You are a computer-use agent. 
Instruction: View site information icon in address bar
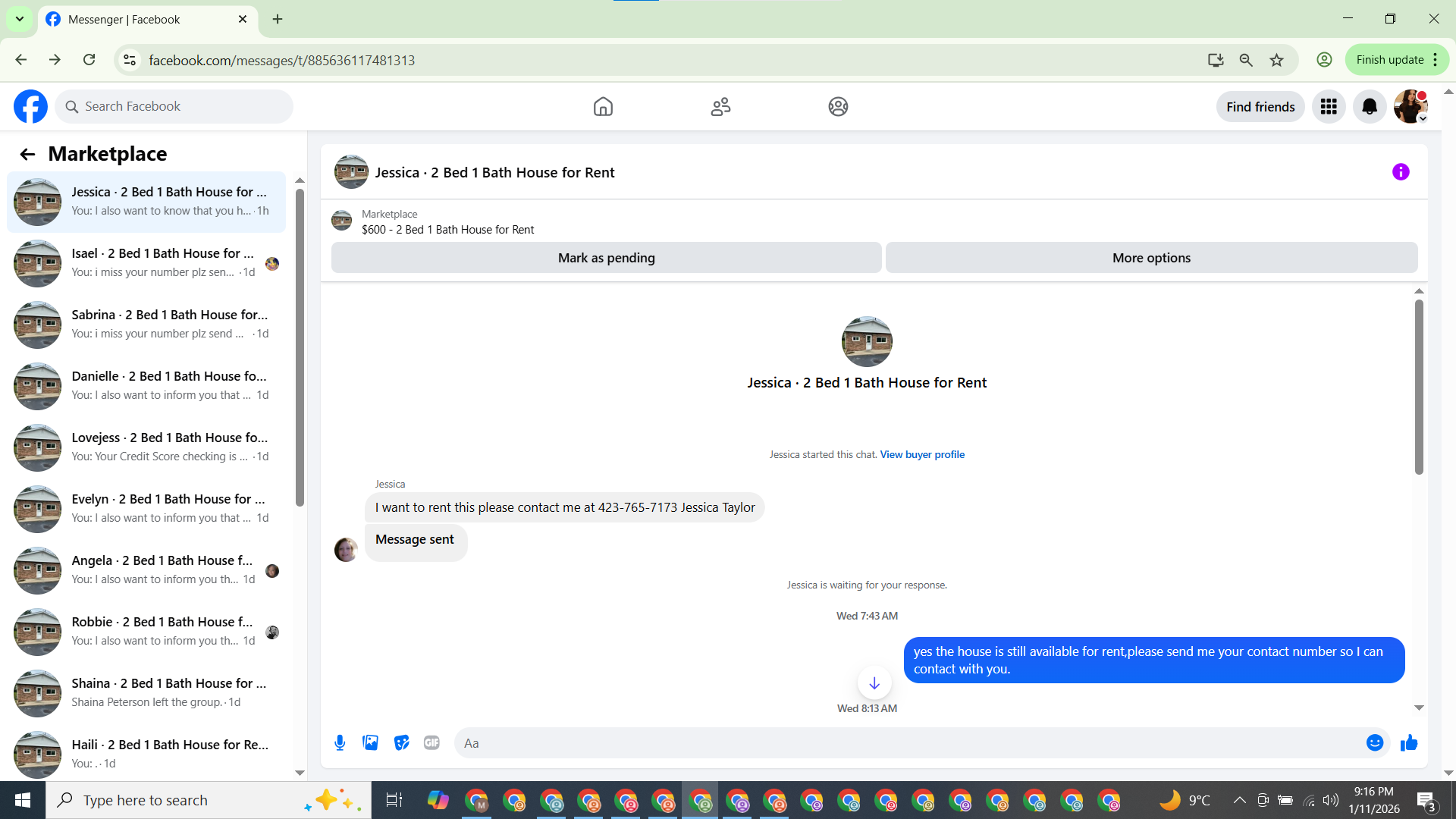(x=130, y=60)
